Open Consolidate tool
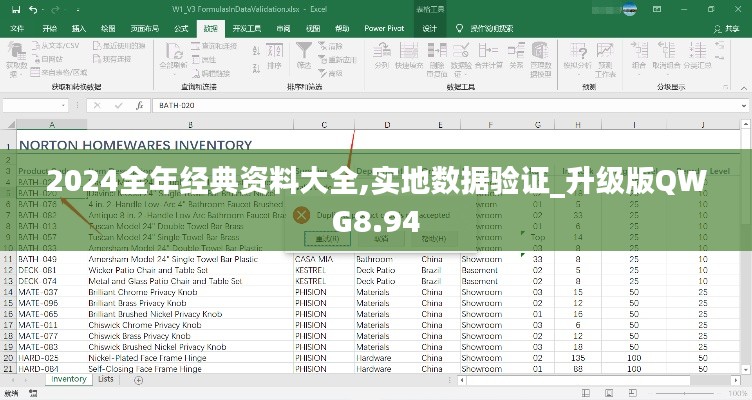 click(489, 56)
